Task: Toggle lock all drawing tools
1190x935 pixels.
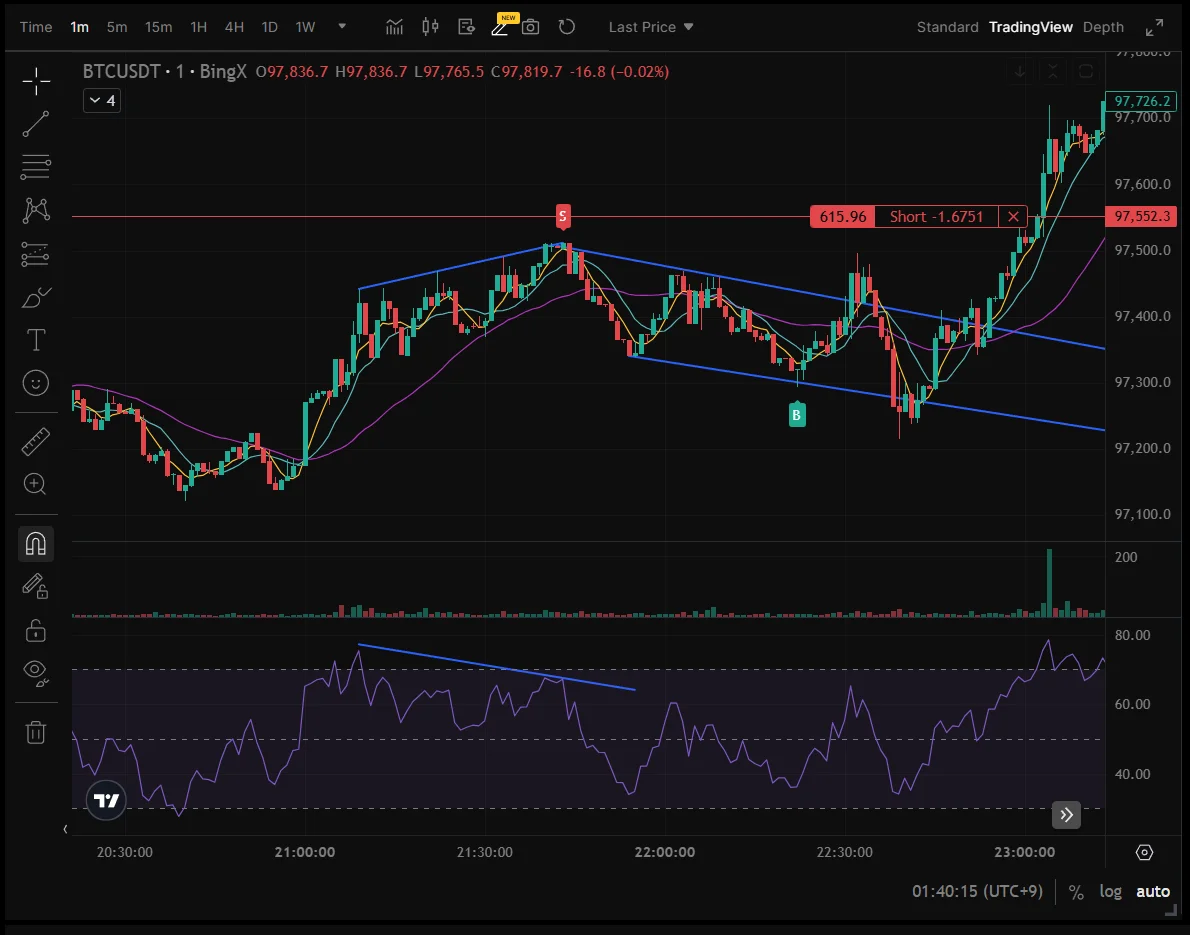Action: coord(36,630)
